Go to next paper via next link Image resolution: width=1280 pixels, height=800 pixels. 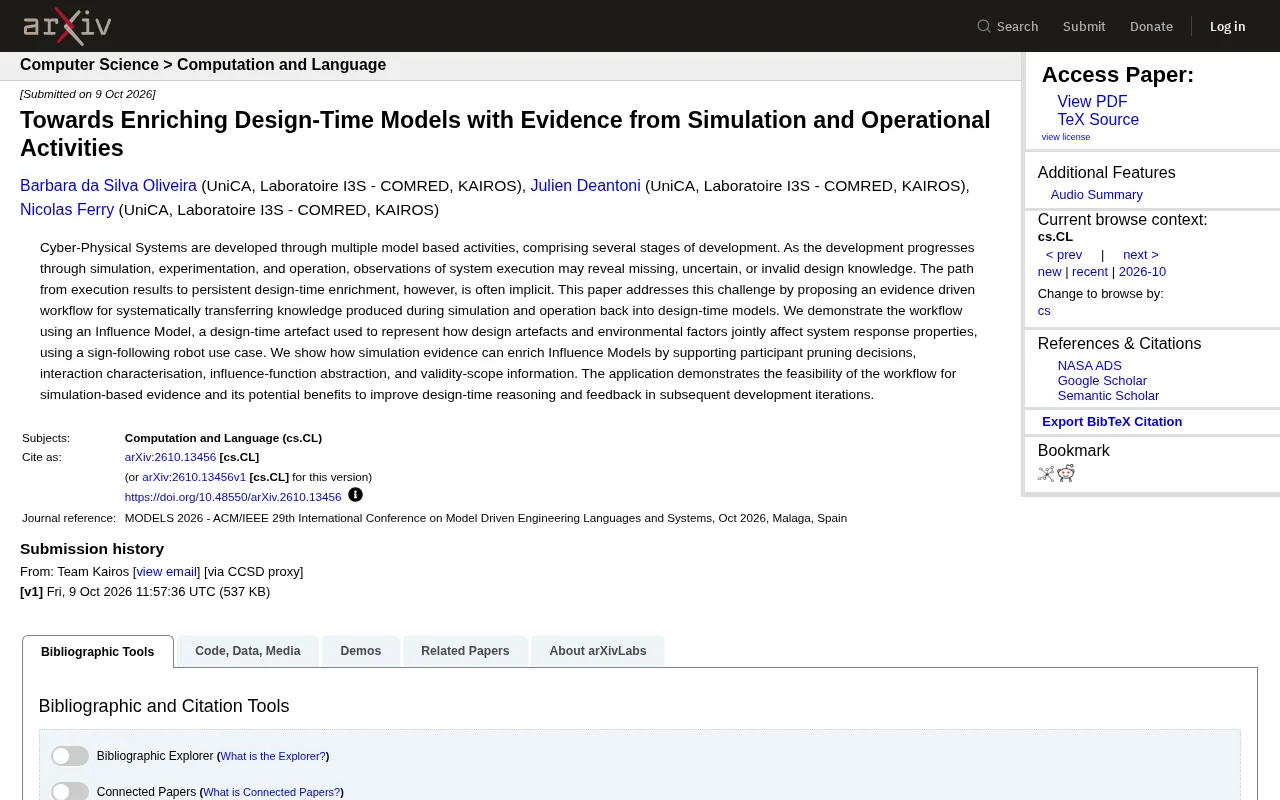click(x=1141, y=255)
